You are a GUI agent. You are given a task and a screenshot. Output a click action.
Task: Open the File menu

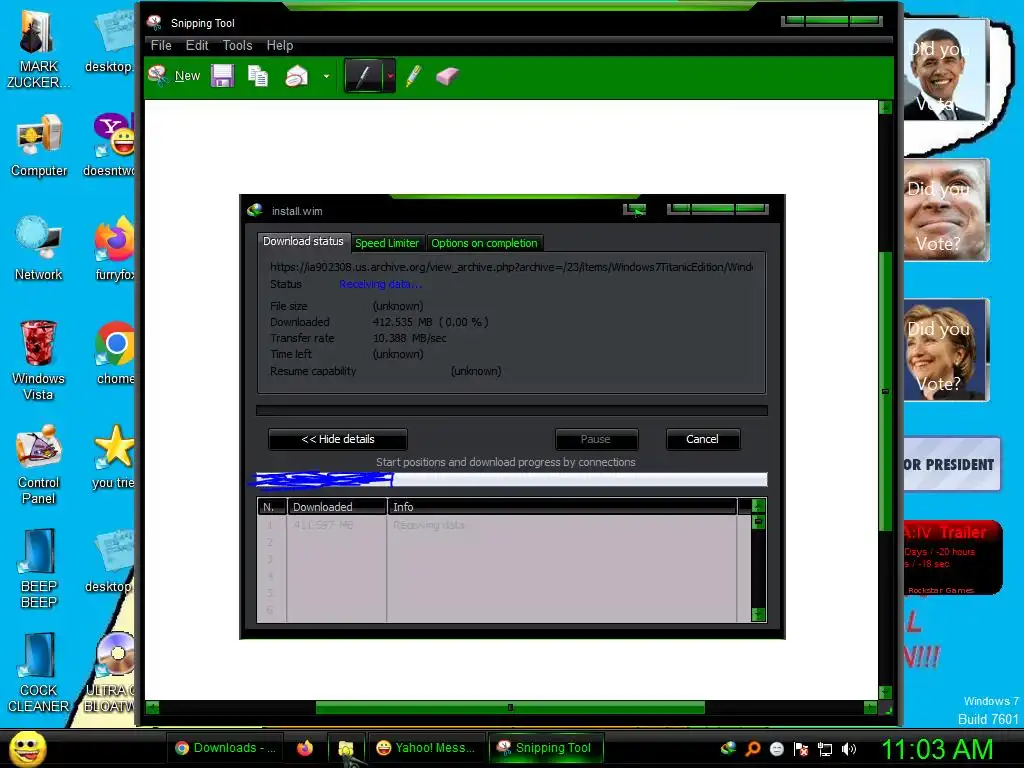pos(161,45)
